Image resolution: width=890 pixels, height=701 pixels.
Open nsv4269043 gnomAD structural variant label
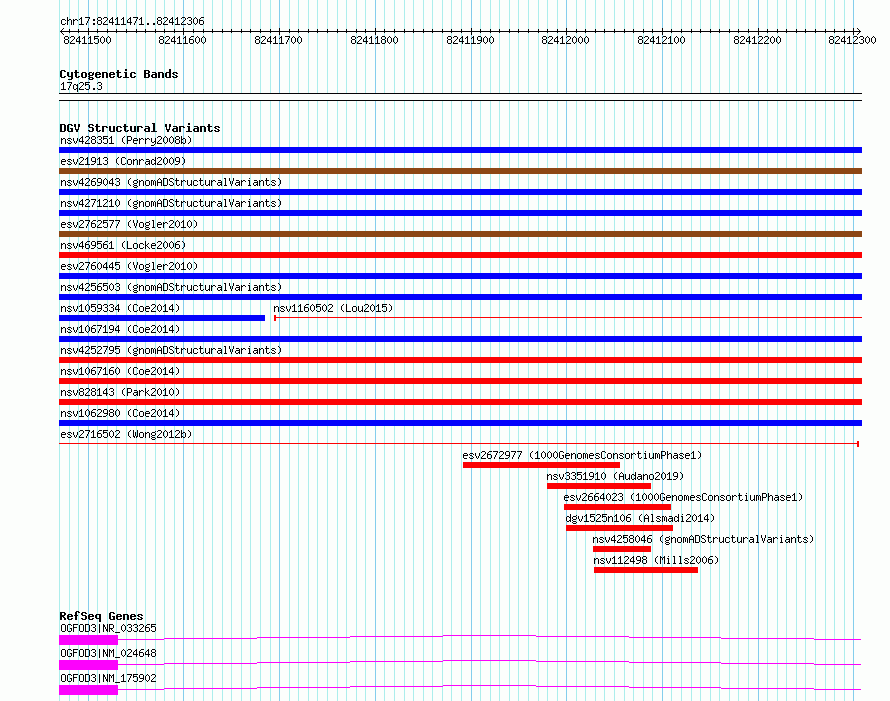tap(171, 182)
